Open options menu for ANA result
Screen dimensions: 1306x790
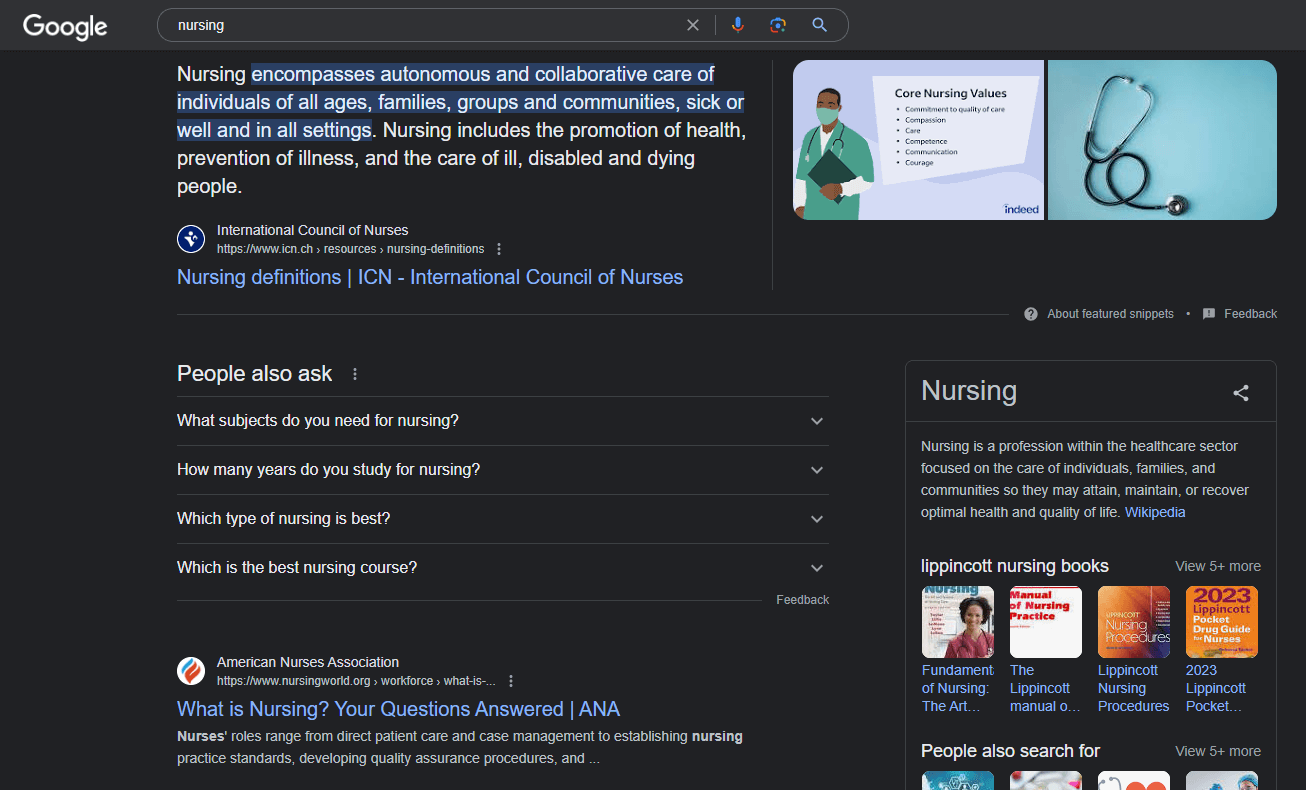click(511, 681)
